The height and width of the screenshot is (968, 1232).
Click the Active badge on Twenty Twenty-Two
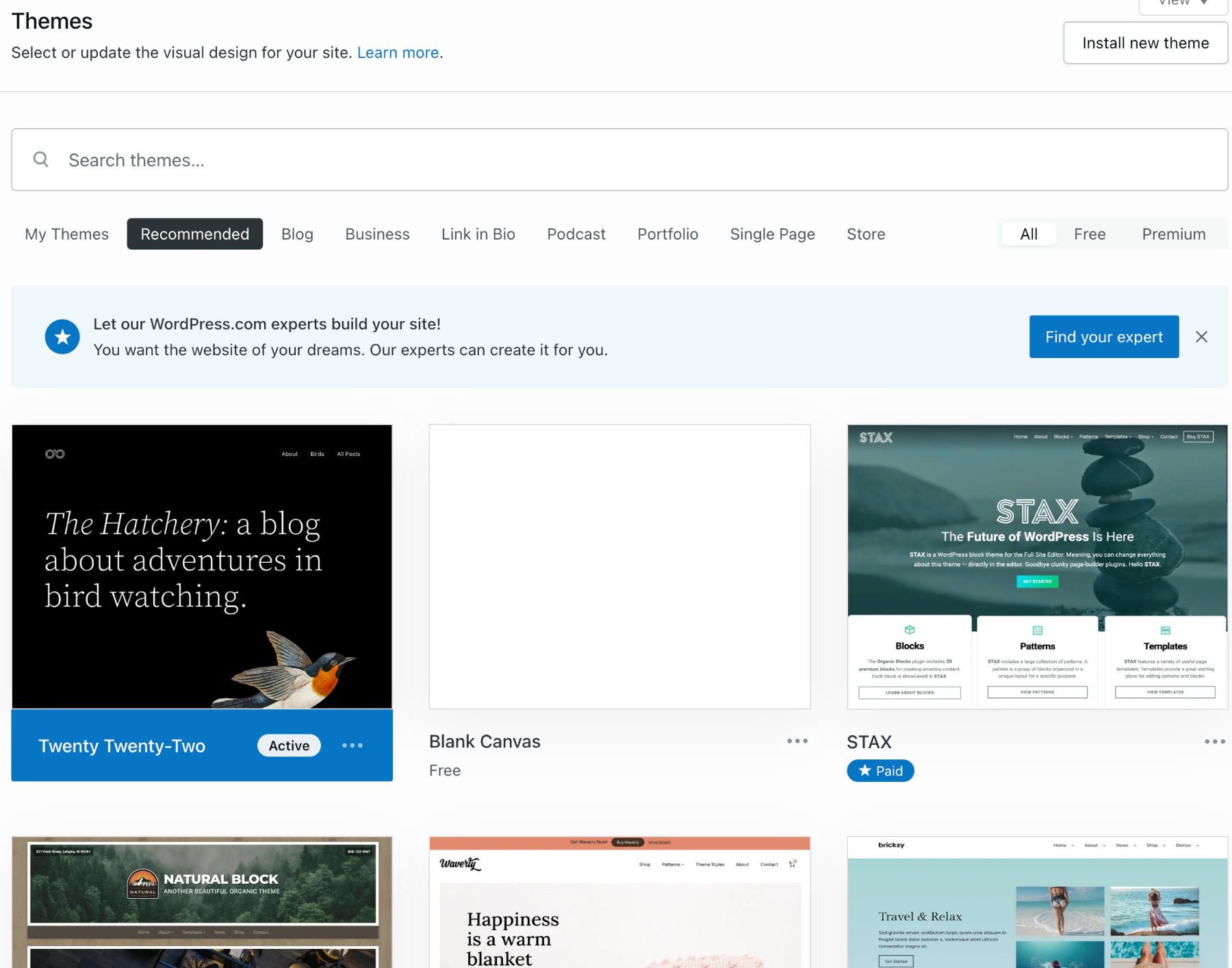coord(288,746)
